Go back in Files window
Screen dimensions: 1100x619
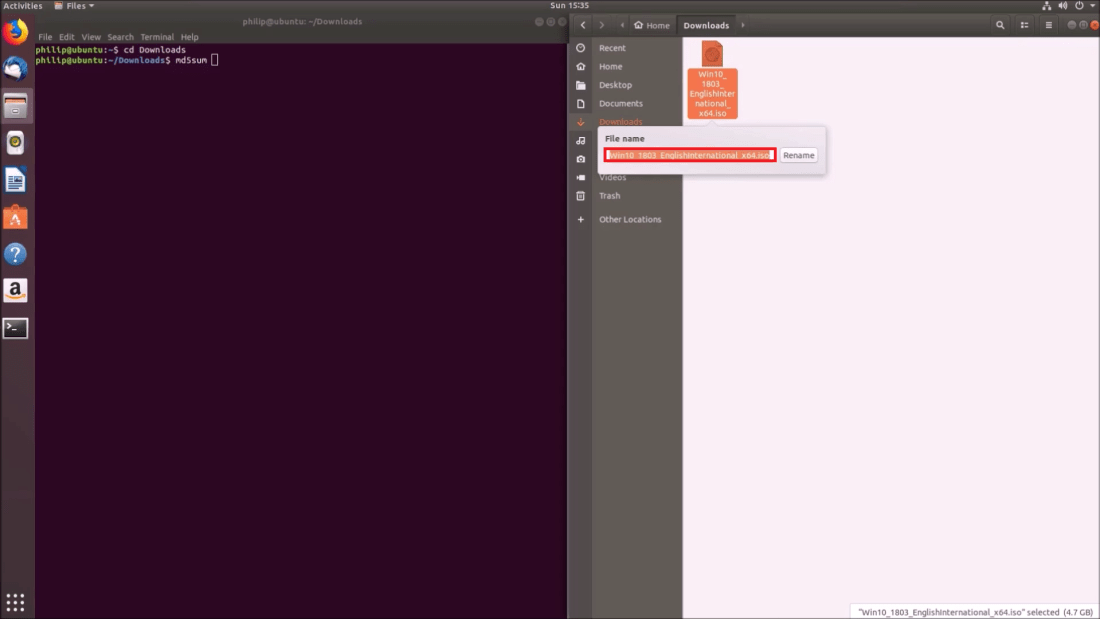[x=583, y=25]
